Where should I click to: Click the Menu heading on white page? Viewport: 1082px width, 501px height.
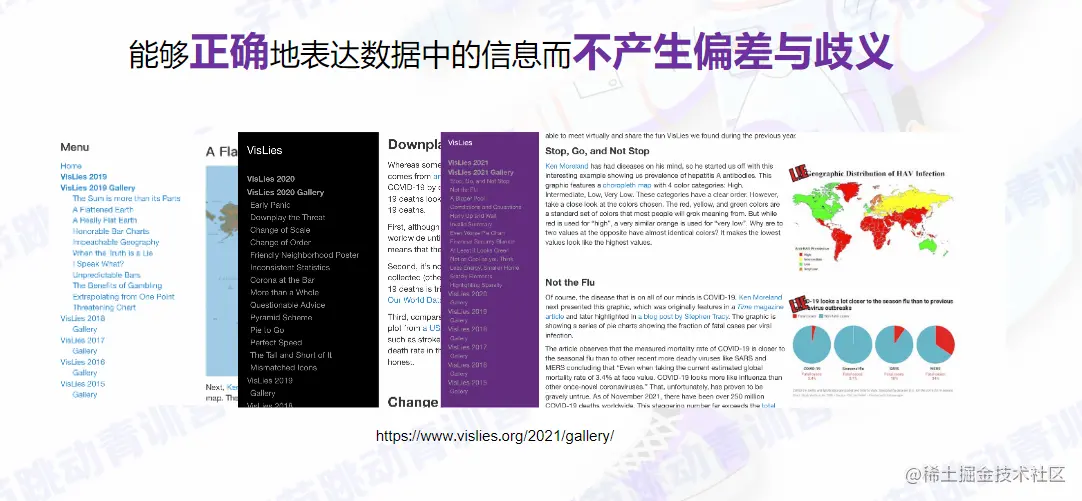[75, 147]
